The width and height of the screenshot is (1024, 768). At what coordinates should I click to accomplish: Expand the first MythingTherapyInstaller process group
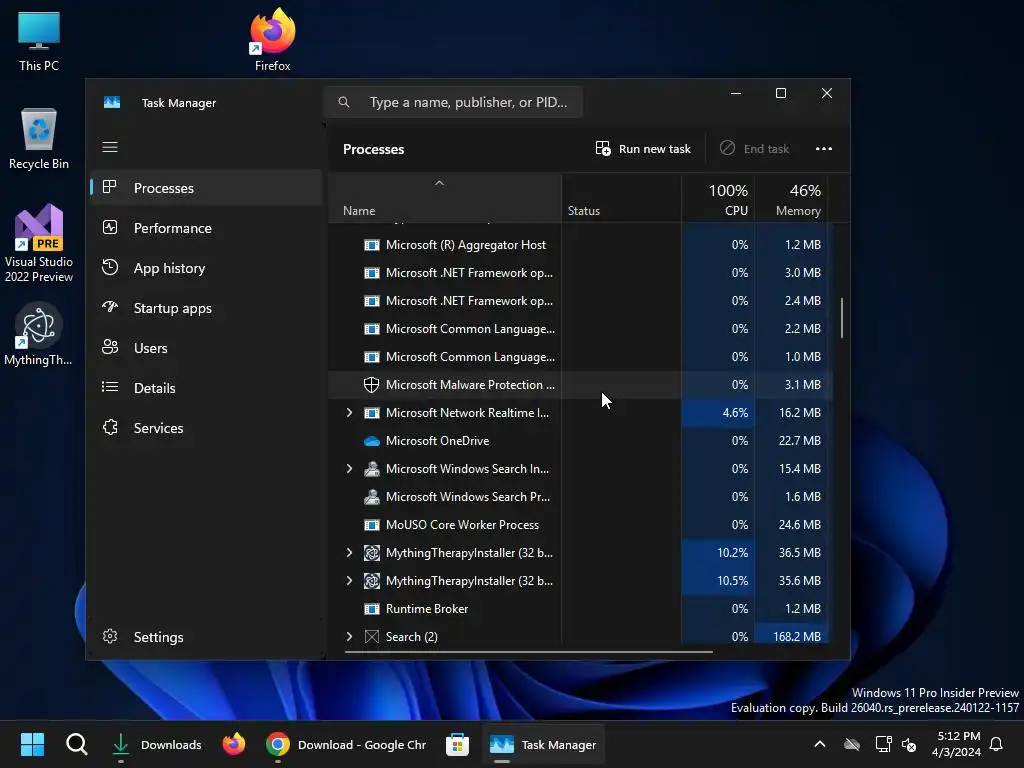point(349,552)
